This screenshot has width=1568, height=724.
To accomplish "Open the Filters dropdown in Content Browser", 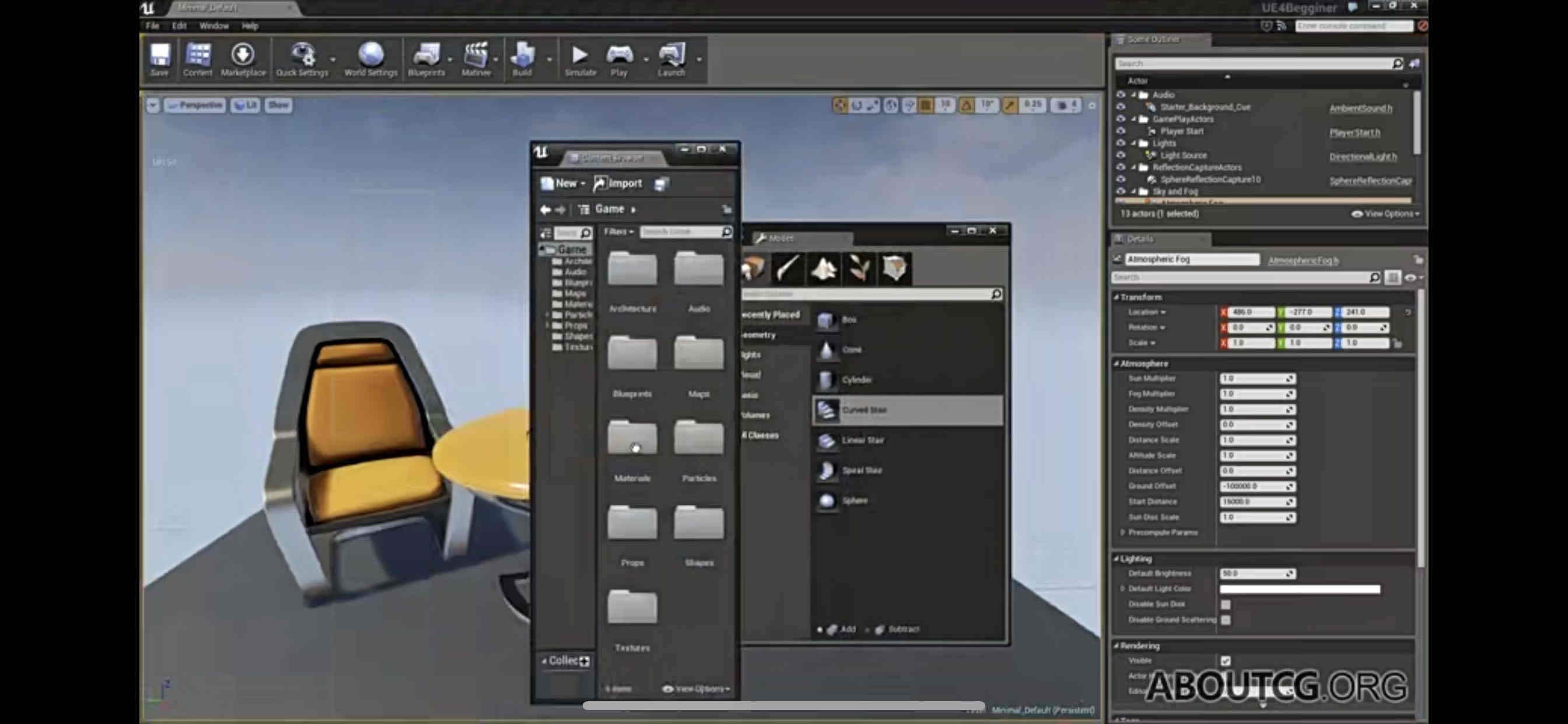I will tap(618, 232).
